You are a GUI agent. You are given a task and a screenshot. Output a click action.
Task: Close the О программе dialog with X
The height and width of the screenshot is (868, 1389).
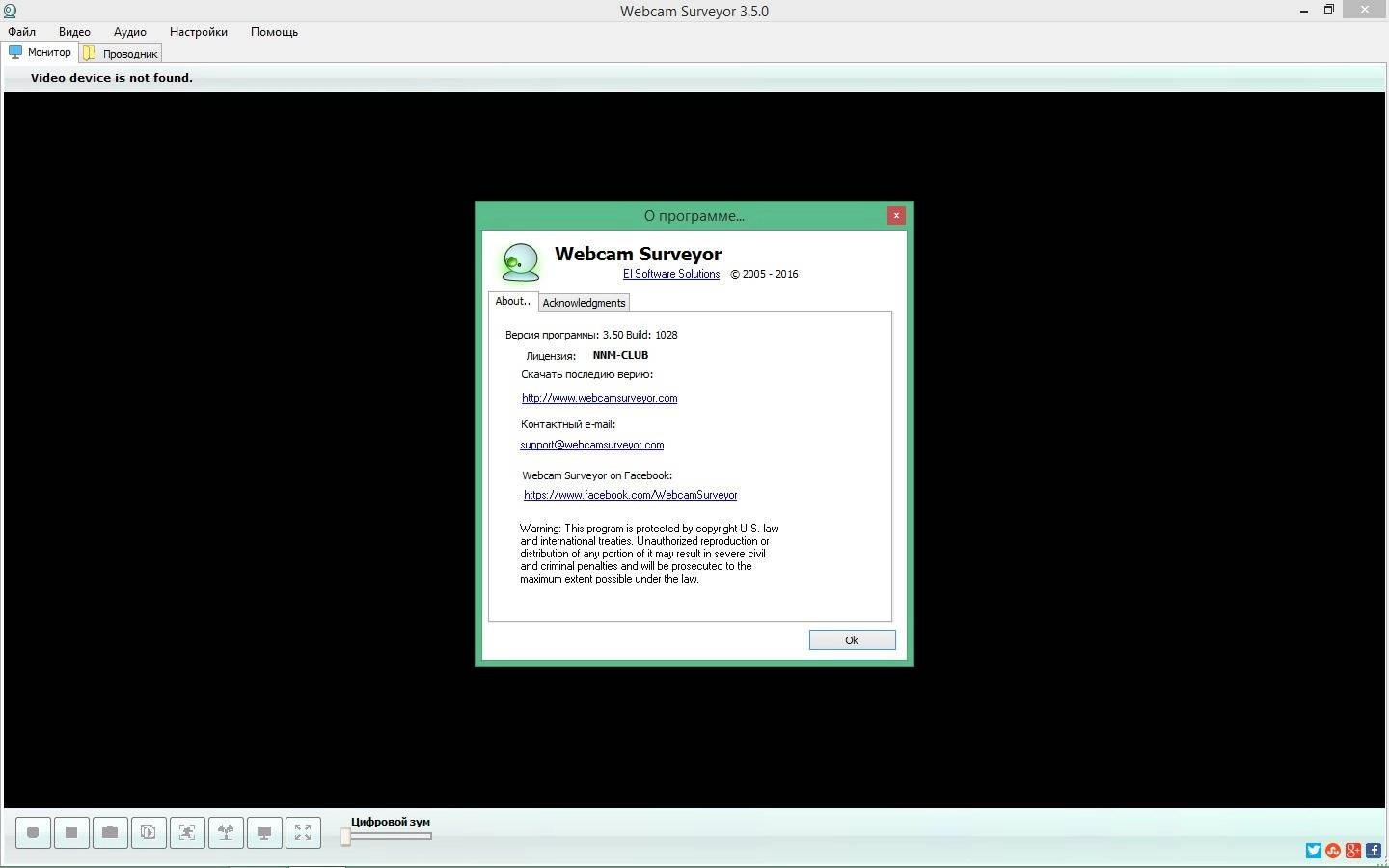click(896, 215)
